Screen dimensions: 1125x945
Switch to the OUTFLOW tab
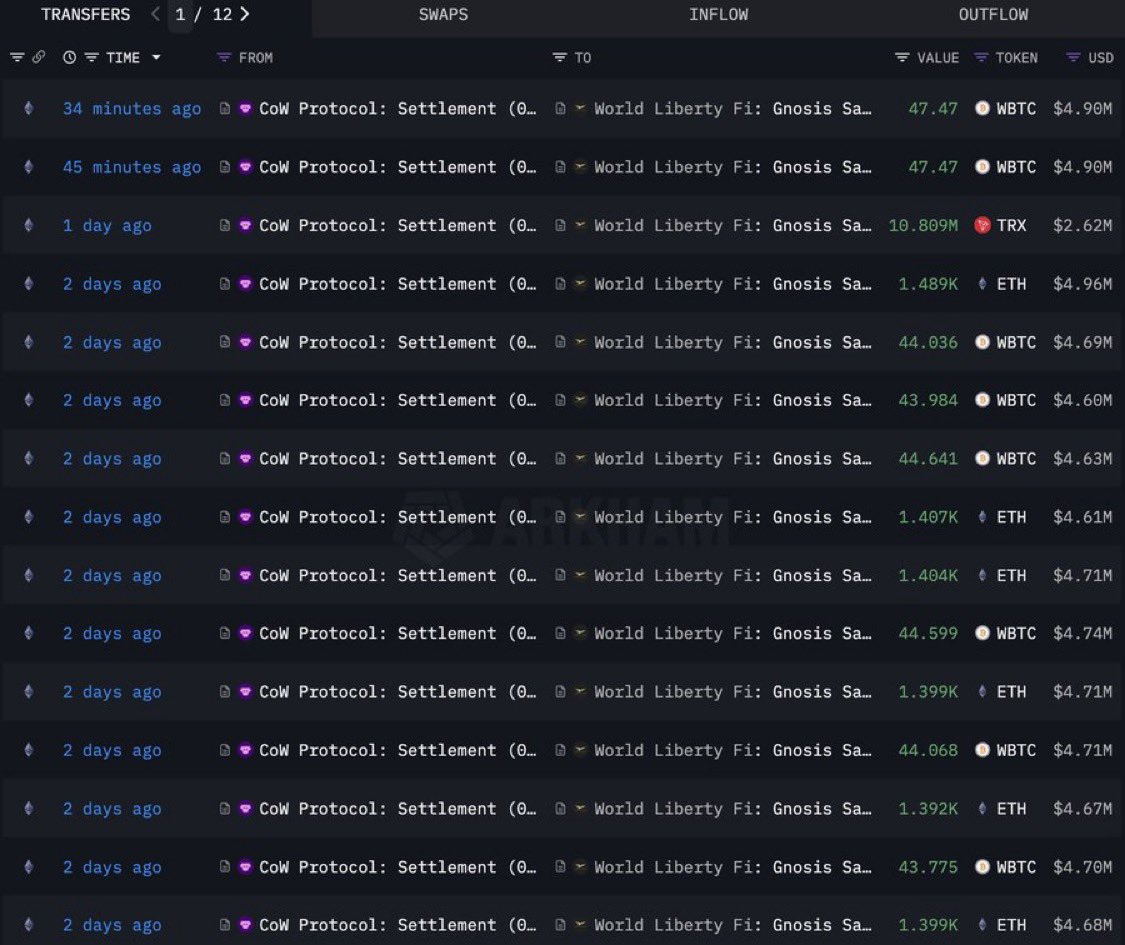[x=993, y=14]
